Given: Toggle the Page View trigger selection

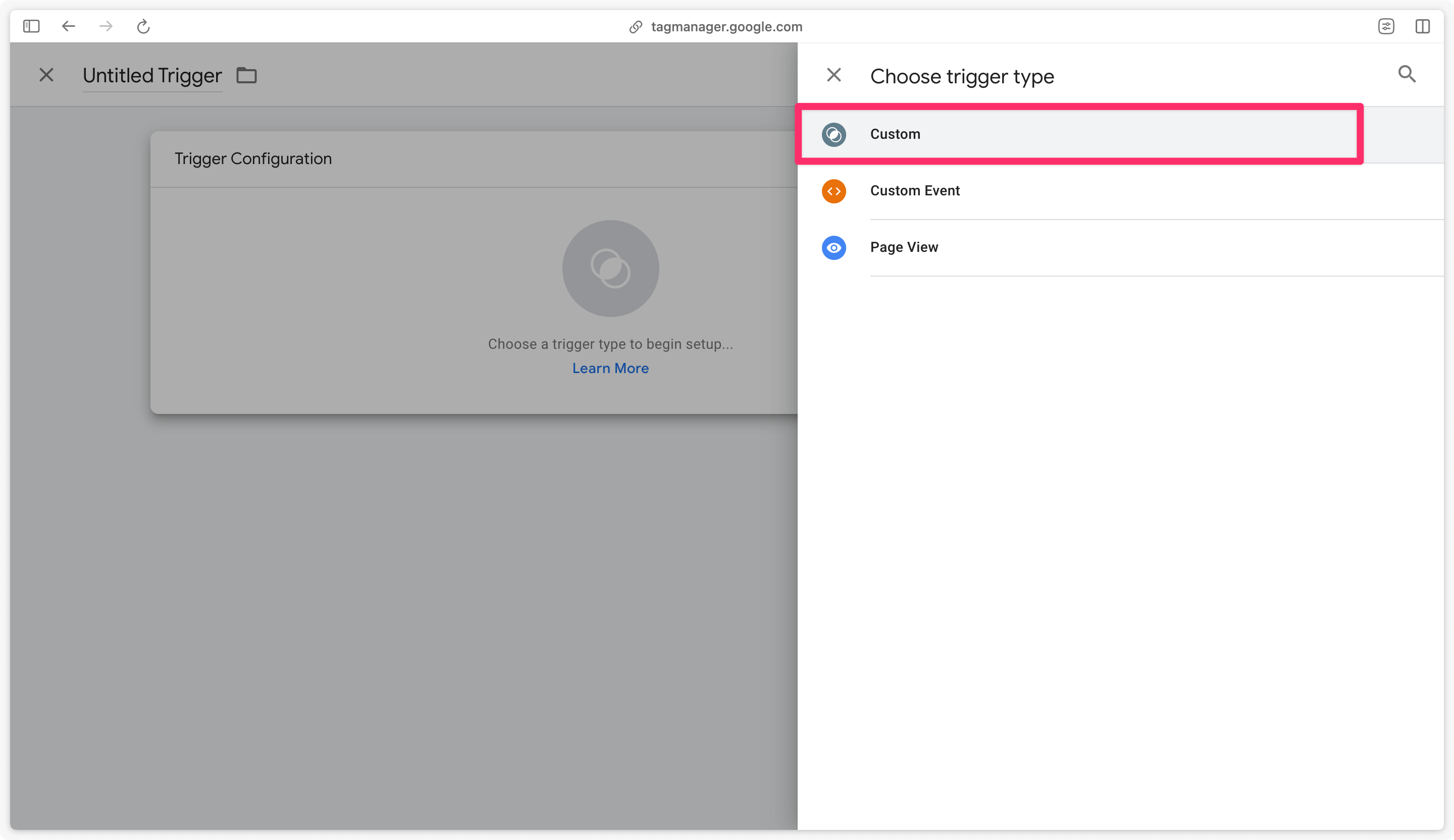Looking at the screenshot, I should point(903,246).
